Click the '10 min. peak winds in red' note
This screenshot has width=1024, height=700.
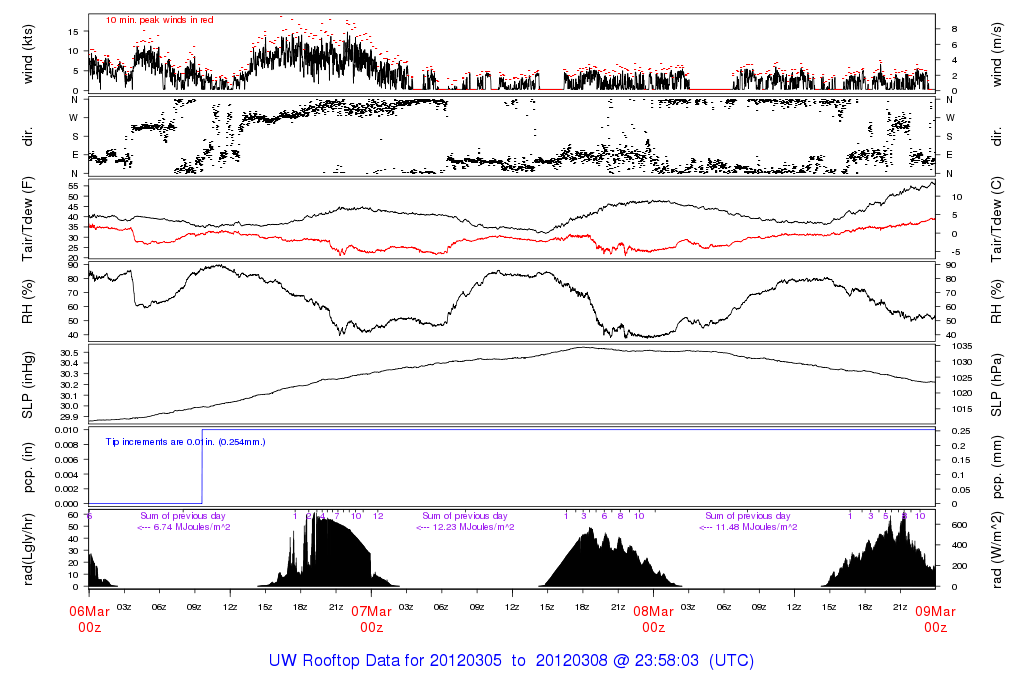tap(159, 20)
